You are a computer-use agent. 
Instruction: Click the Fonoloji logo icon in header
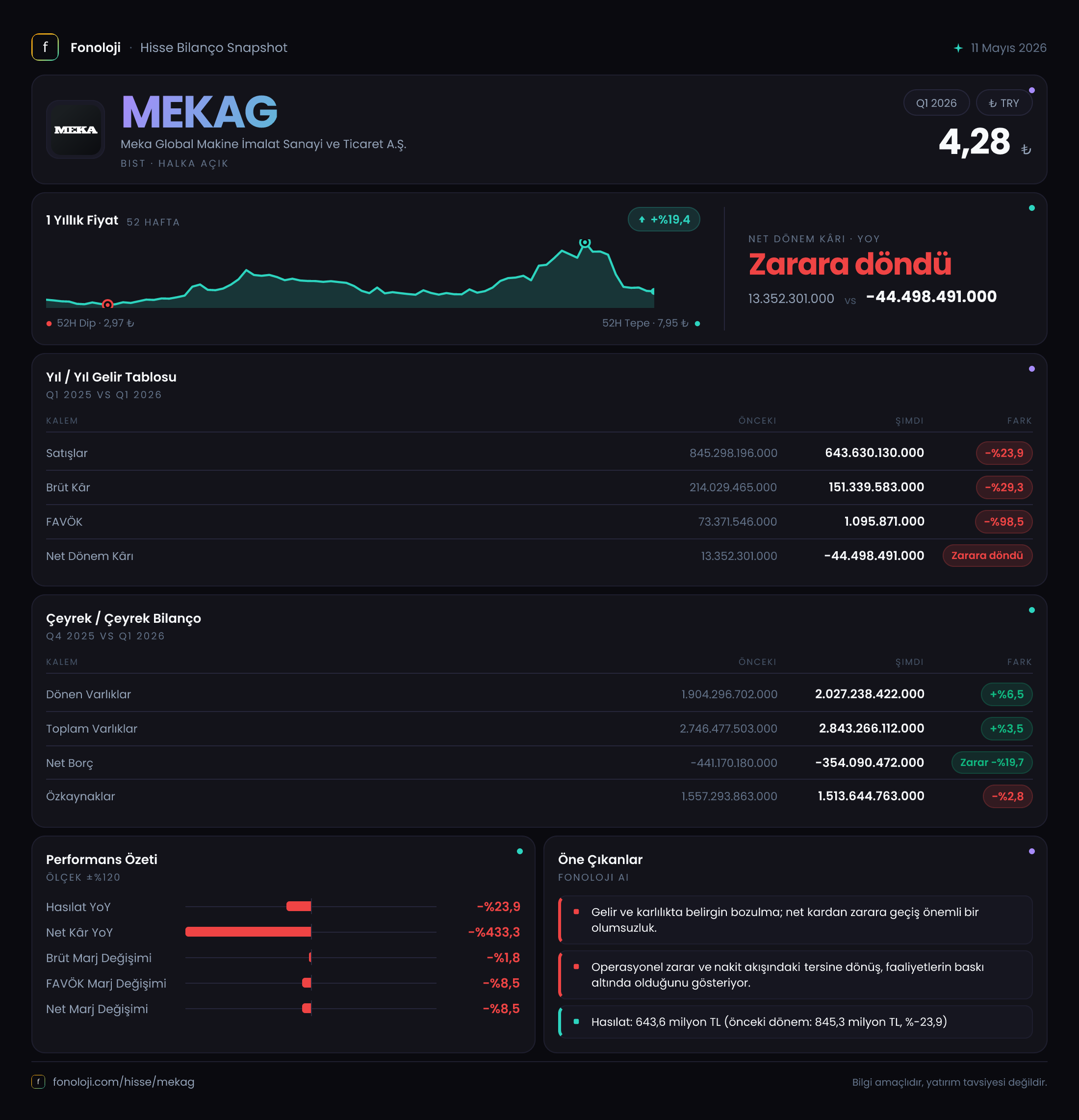(45, 48)
